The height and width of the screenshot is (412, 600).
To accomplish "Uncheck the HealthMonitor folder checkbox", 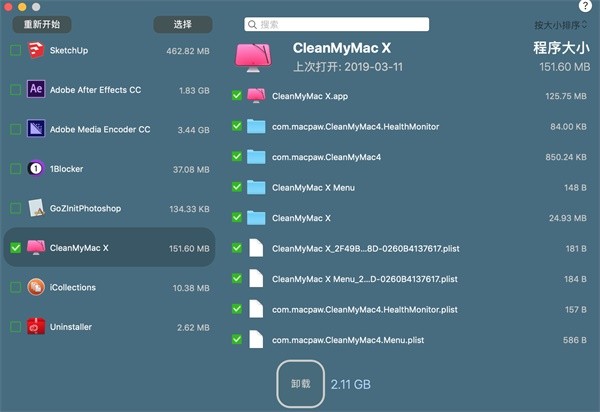I will pos(237,126).
